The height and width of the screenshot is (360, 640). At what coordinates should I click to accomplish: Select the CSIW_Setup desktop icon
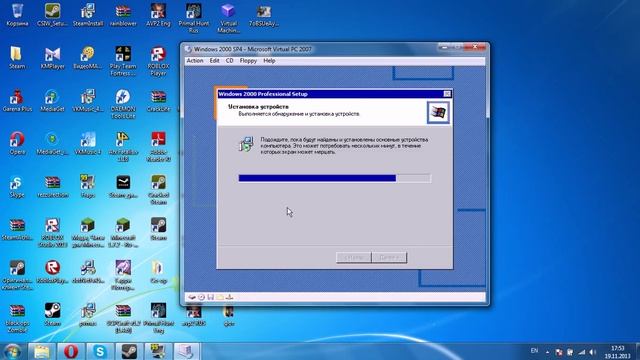[52, 15]
